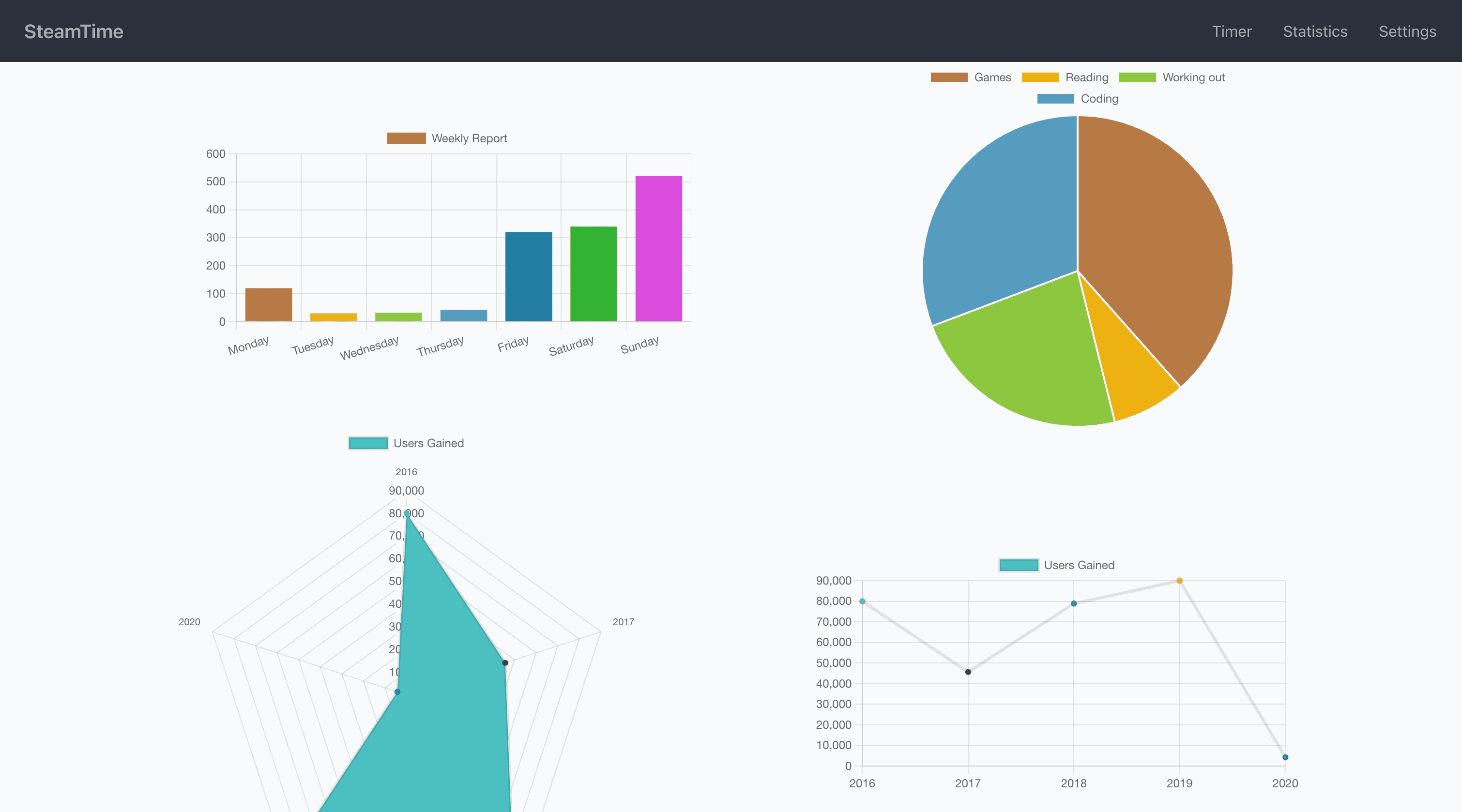Image resolution: width=1462 pixels, height=812 pixels.
Task: Click the Tuesday bar in Weekly Report
Action: click(334, 317)
